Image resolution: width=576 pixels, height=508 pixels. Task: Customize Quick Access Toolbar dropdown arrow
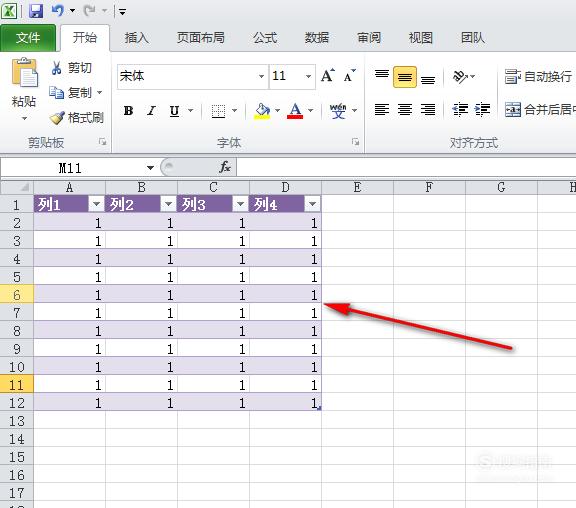click(x=122, y=12)
